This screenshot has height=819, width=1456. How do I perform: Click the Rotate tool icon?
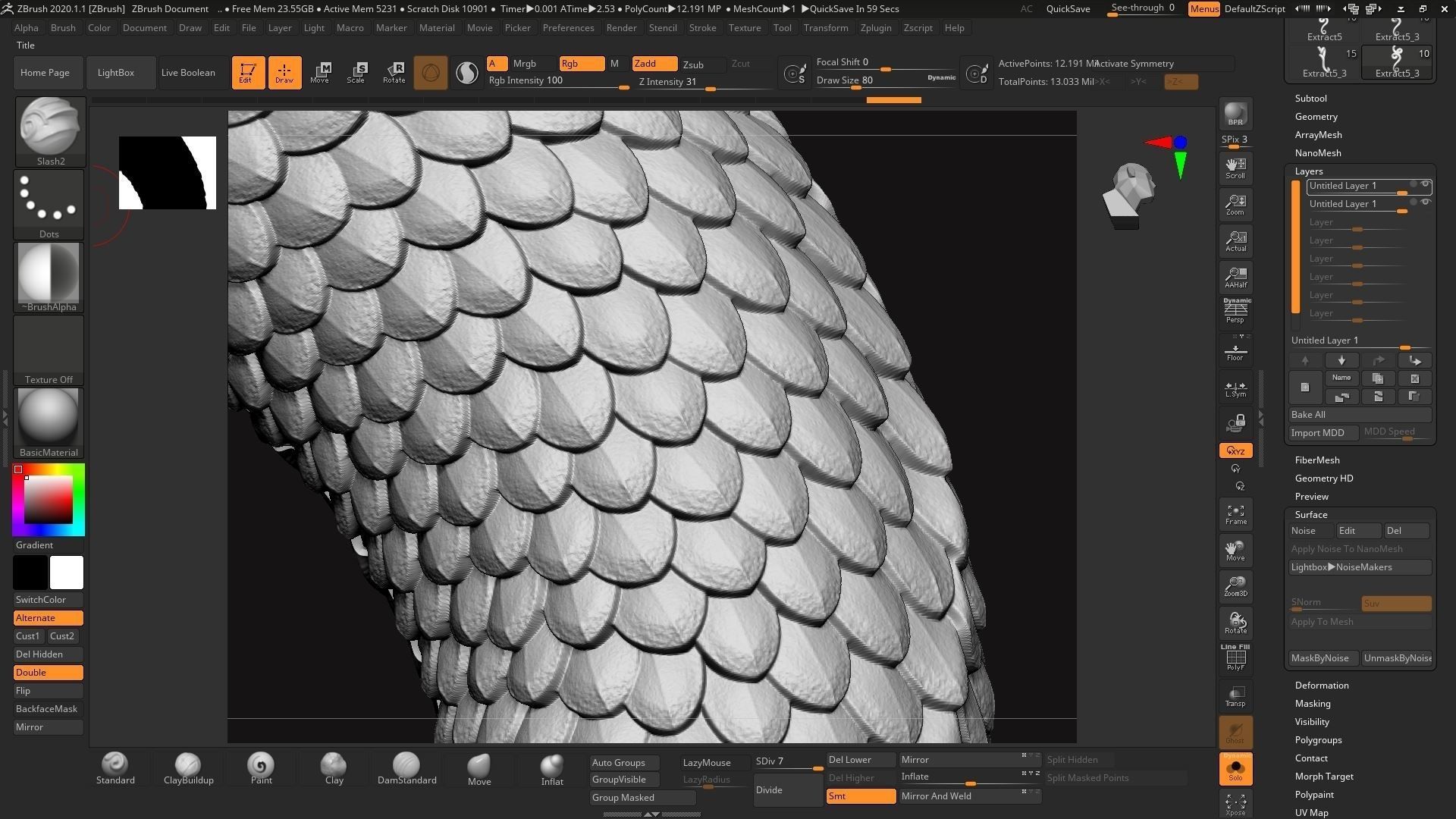click(x=394, y=73)
